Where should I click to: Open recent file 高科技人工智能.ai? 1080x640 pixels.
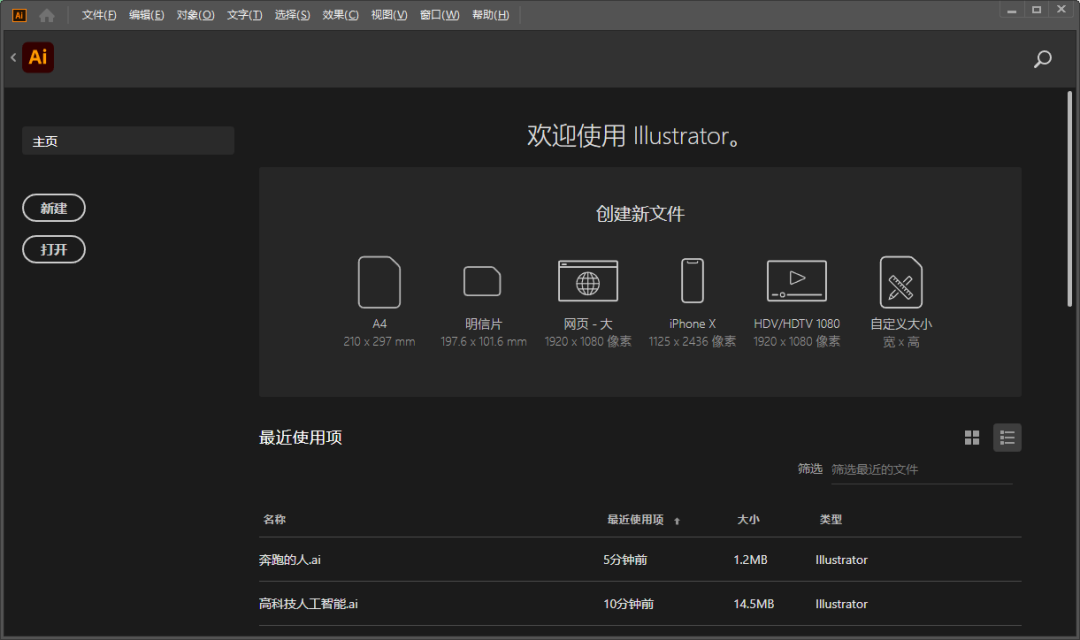click(x=308, y=604)
